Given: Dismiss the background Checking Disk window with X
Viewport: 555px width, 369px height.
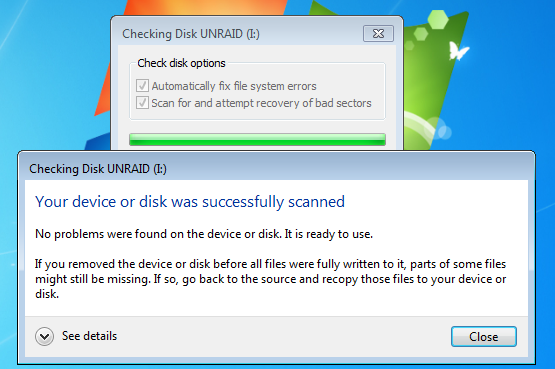Looking at the screenshot, I should pyautogui.click(x=378, y=34).
